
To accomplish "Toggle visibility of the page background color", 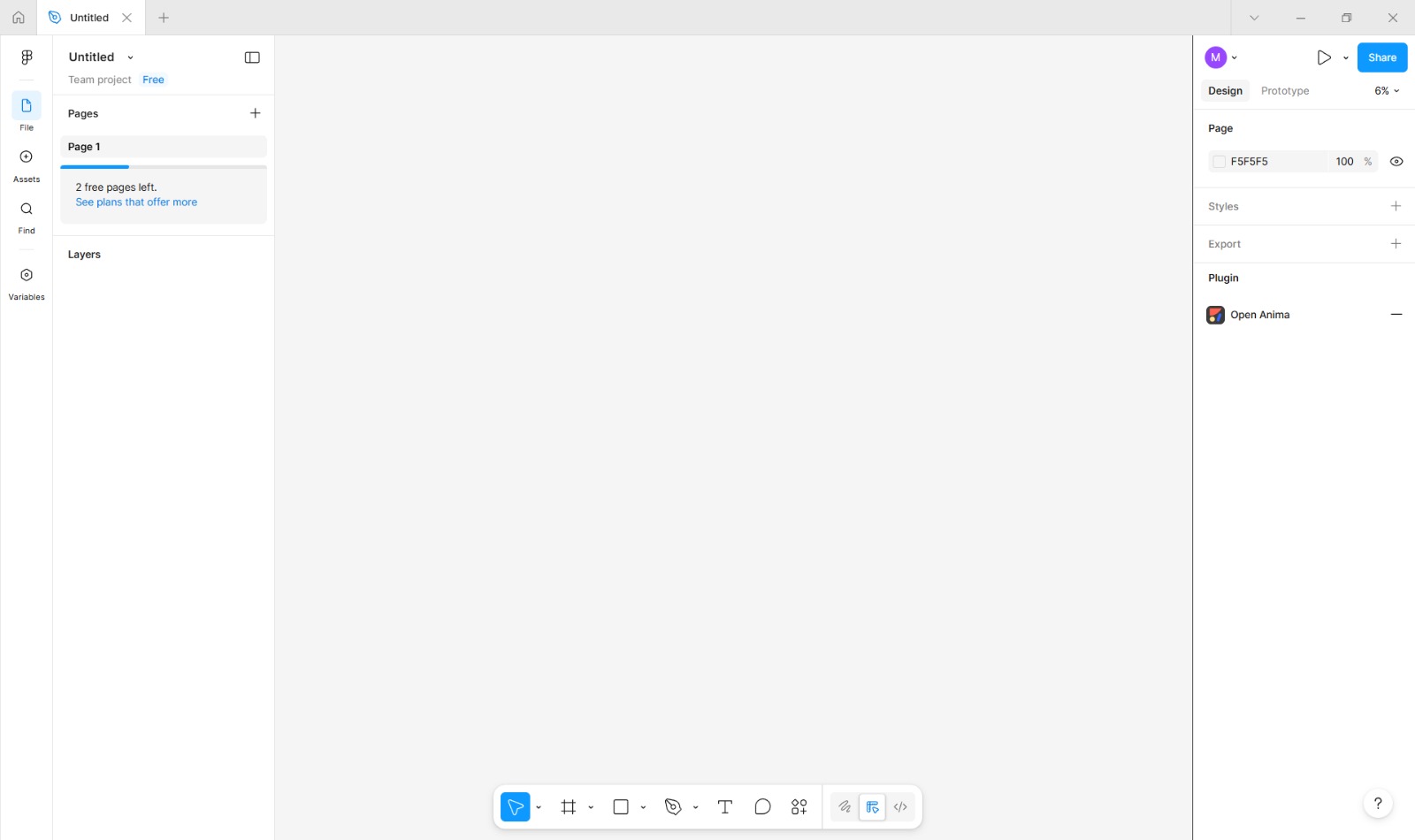I will (x=1396, y=161).
